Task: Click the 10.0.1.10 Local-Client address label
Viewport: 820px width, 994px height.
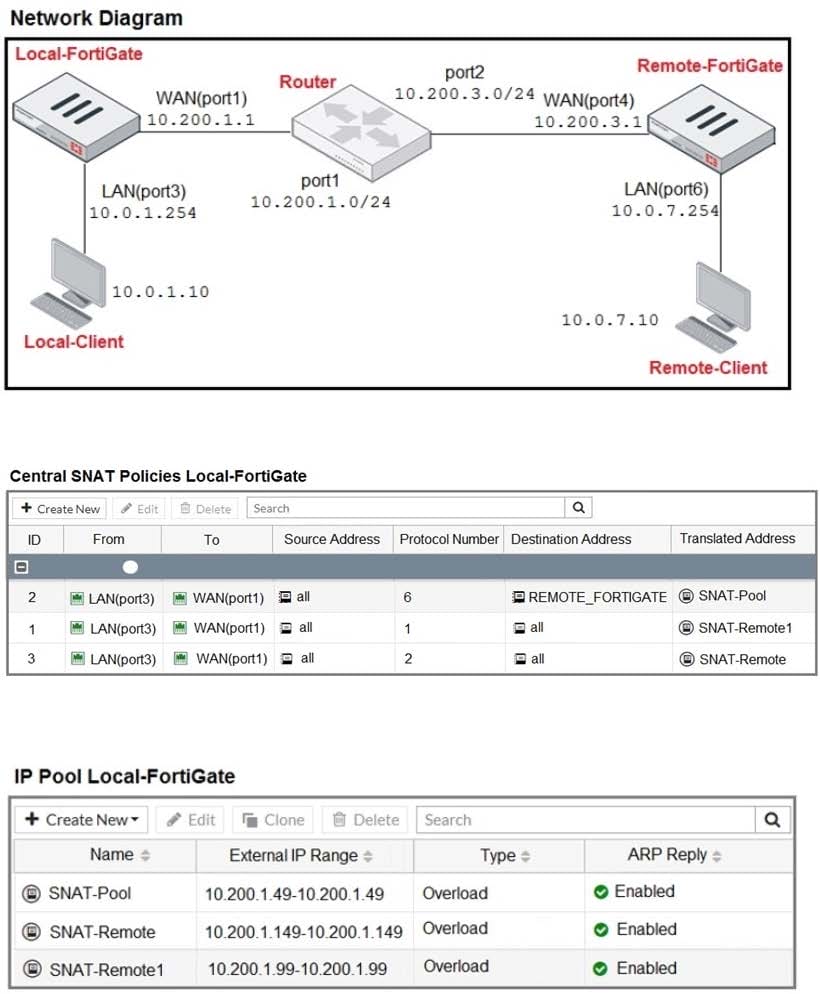Action: (x=160, y=292)
